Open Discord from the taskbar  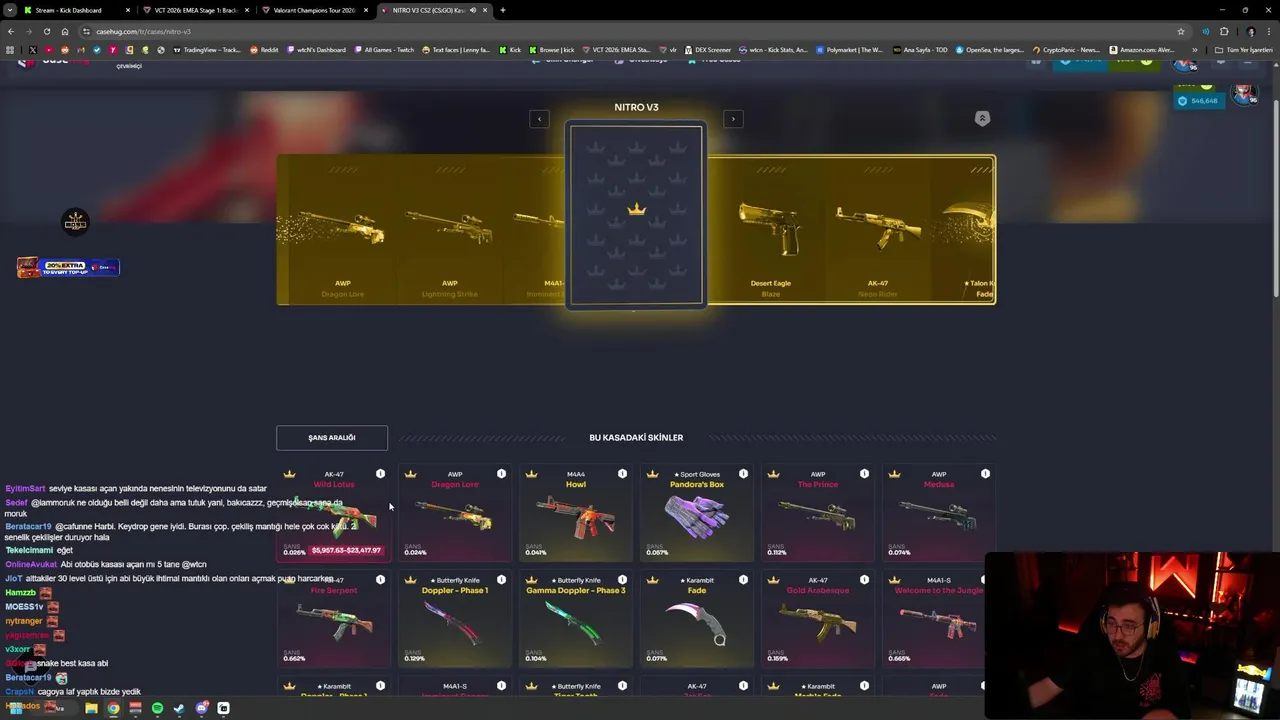(201, 708)
